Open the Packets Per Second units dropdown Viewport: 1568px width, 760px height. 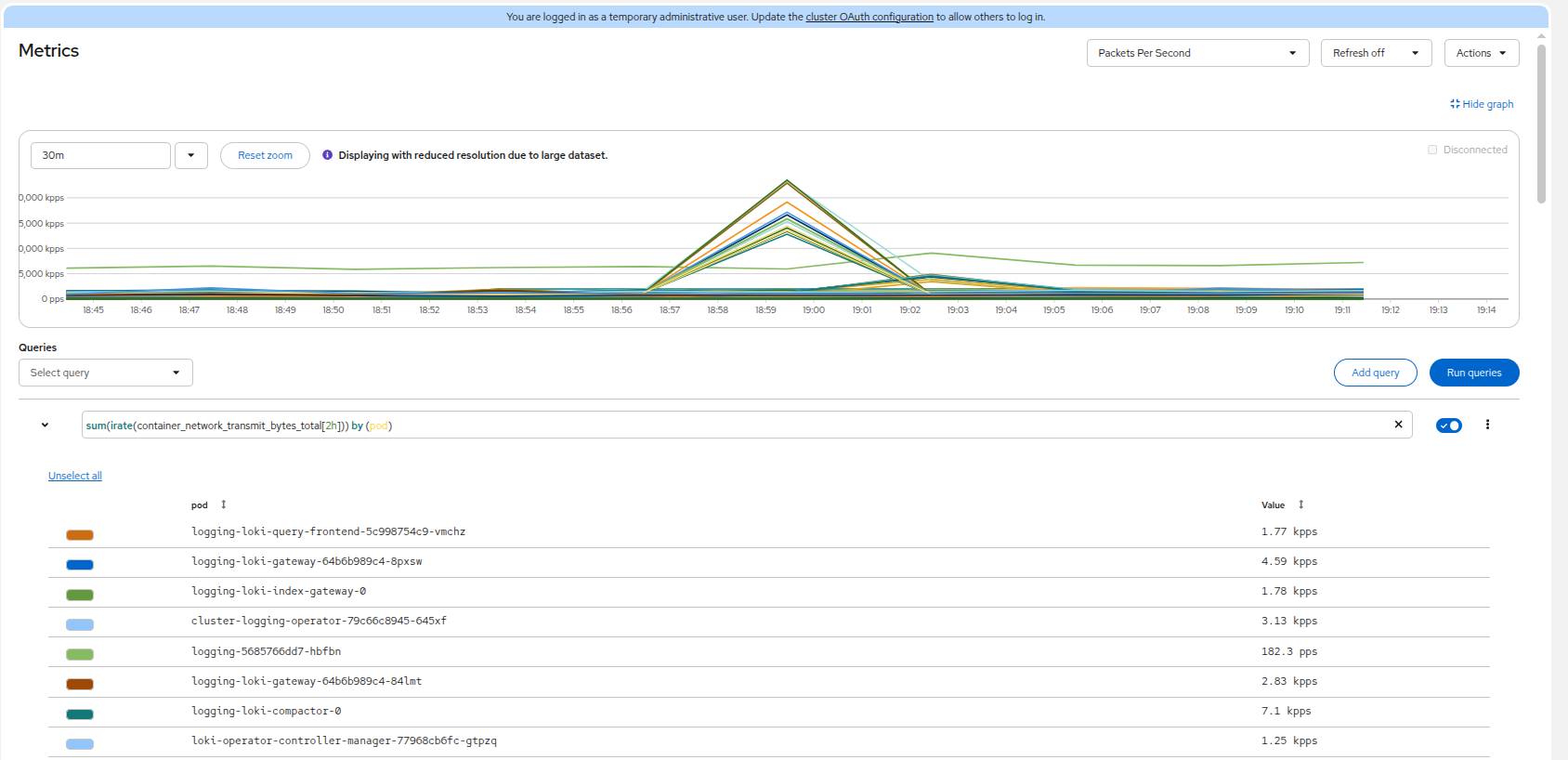click(1197, 53)
